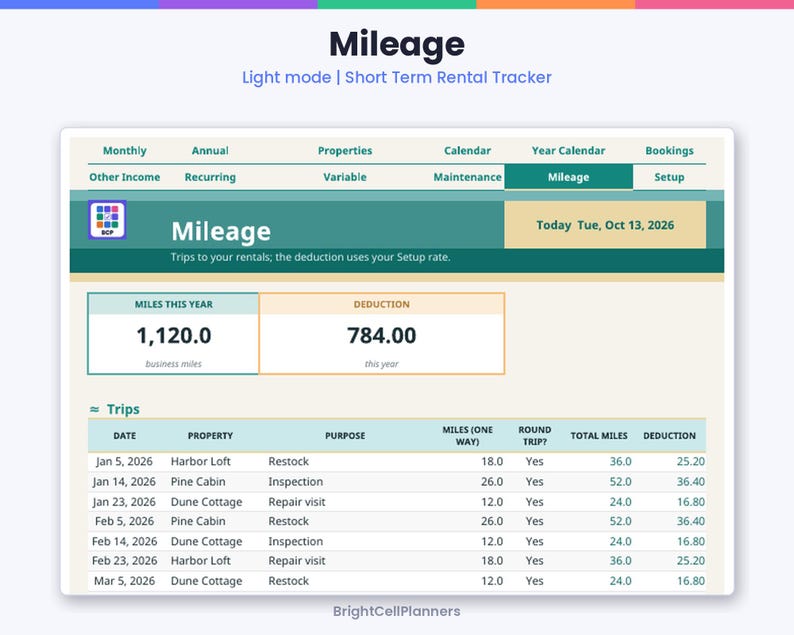Click the Trips section heading

[123, 409]
